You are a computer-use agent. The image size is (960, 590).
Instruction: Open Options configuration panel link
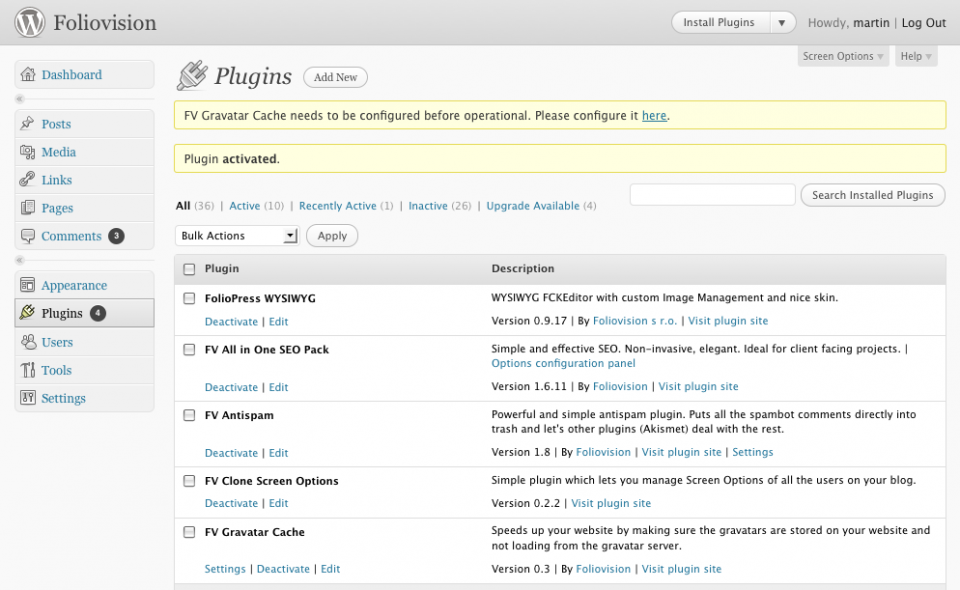(563, 363)
